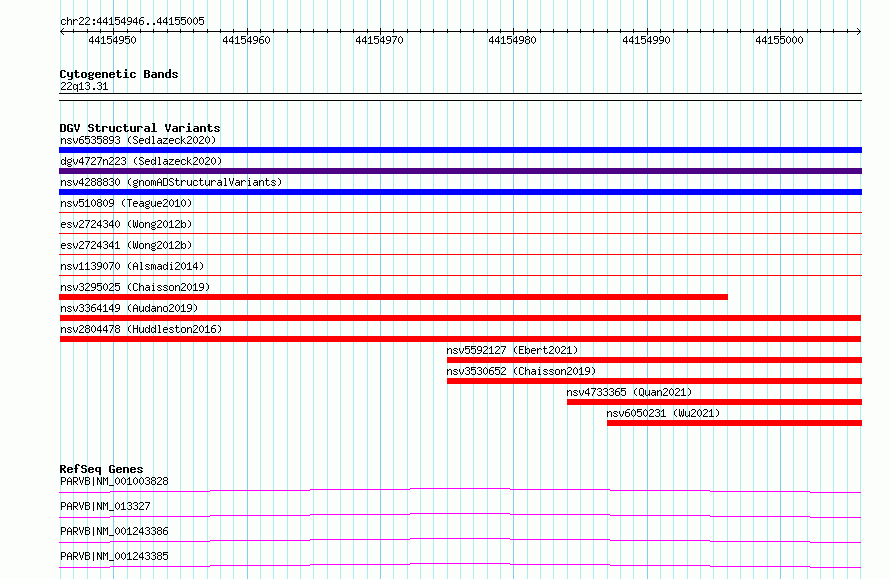Click variant label nsv5592127 (Ebert2021)

512,350
